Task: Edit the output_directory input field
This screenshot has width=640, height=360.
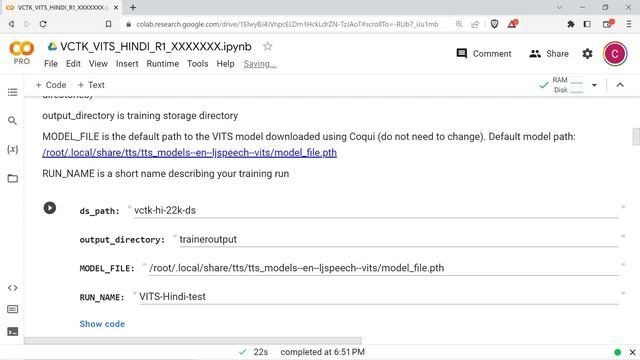Action: [x=398, y=239]
